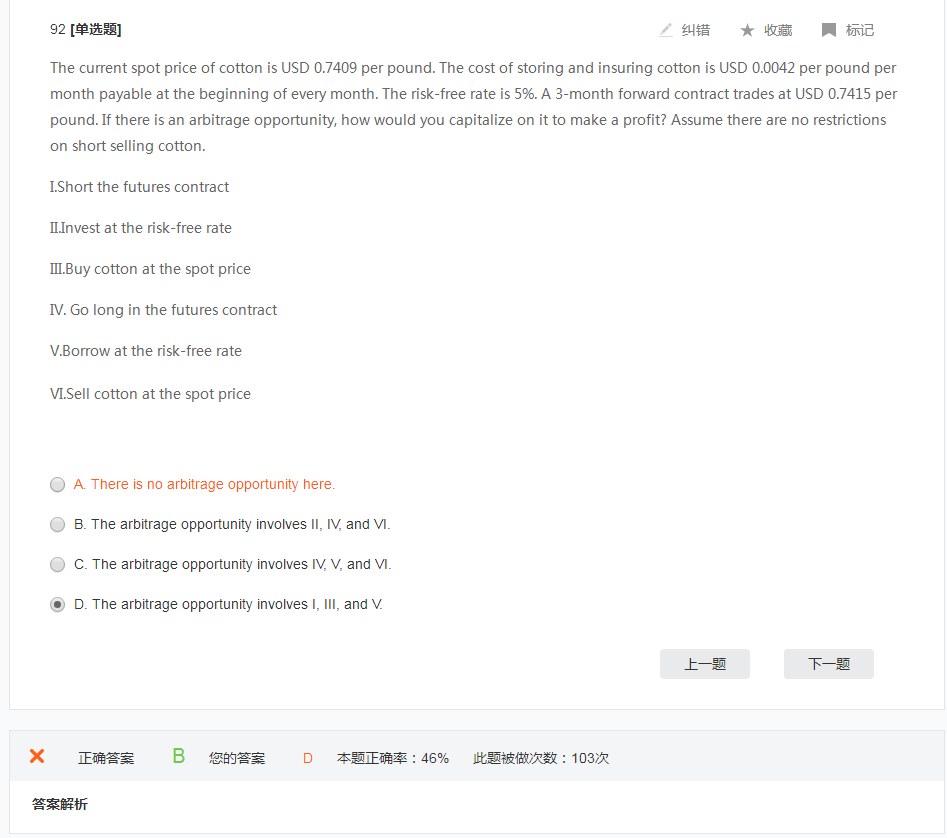Click the red X wrong-answer icon
947x838 pixels.
click(37, 756)
